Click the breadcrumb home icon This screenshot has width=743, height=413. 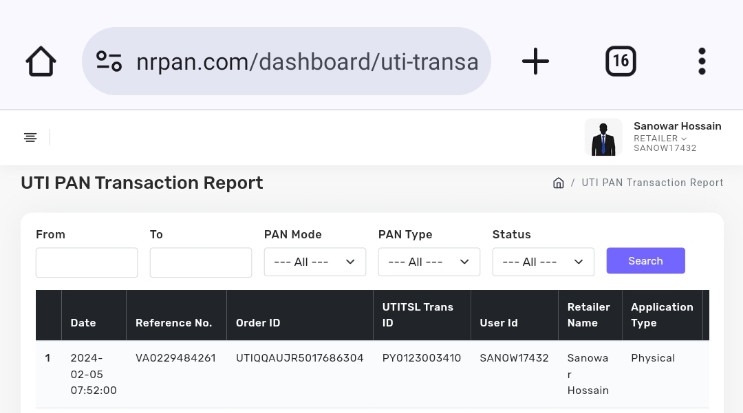(558, 183)
